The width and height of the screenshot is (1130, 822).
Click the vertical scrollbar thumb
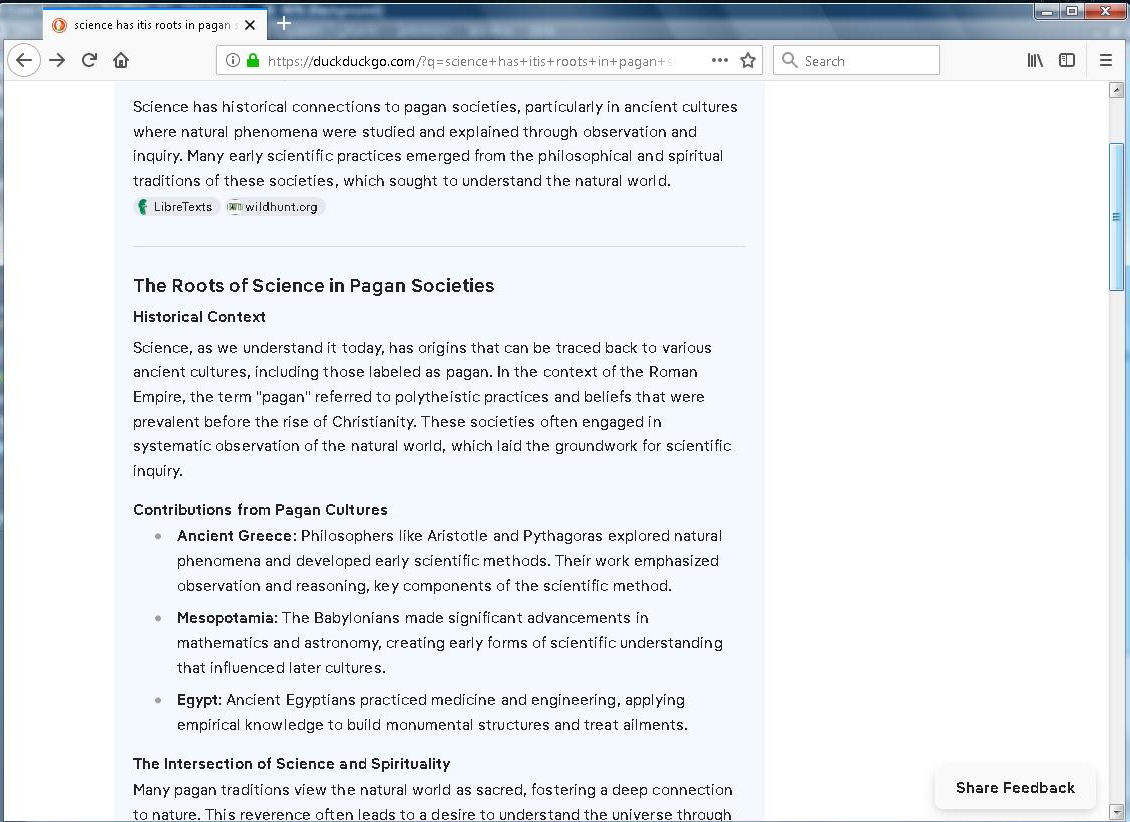(x=1117, y=216)
